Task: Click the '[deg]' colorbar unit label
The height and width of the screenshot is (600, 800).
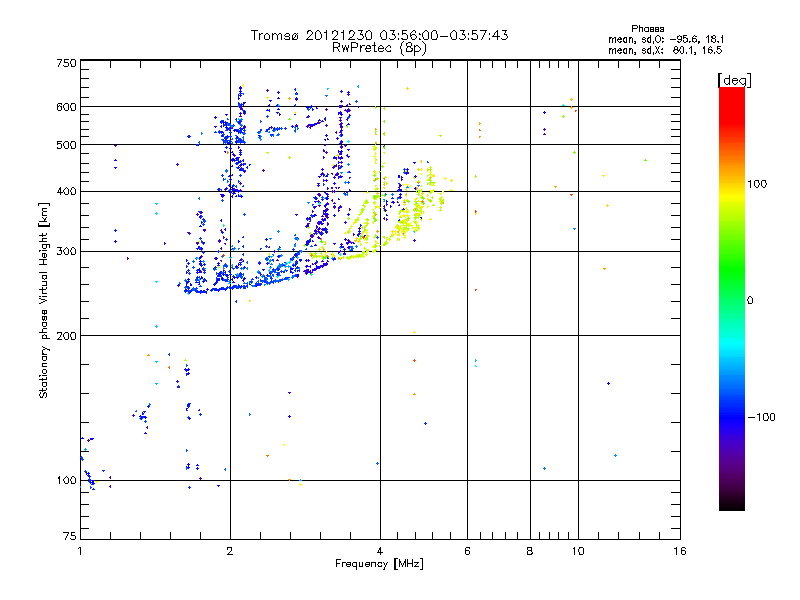Action: 734,80
